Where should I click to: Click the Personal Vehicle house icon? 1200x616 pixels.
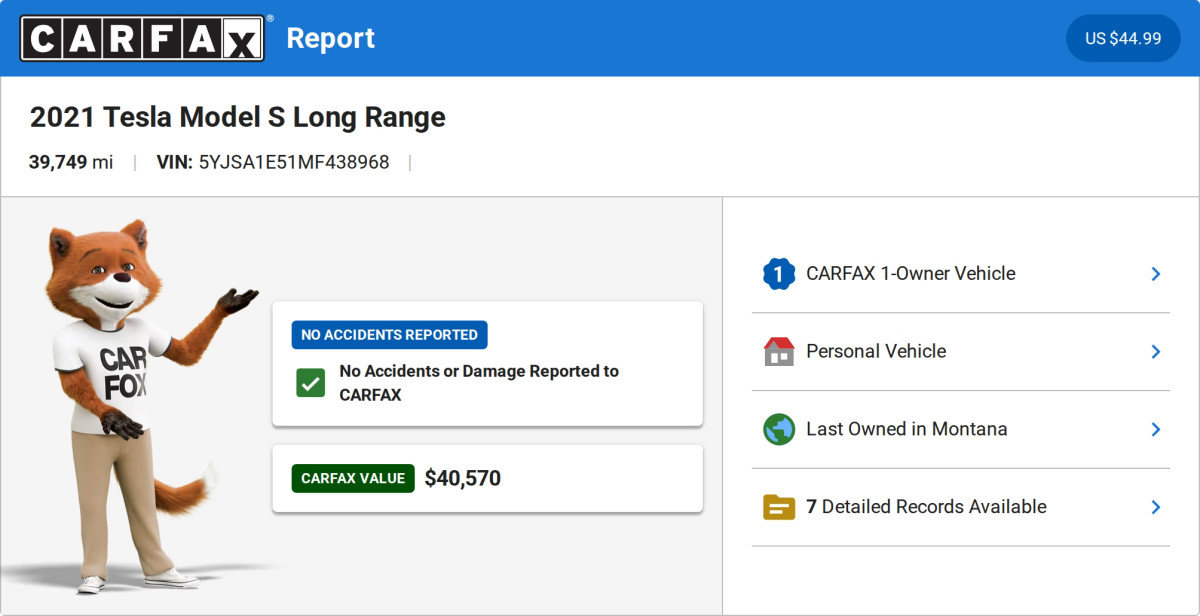pos(778,351)
